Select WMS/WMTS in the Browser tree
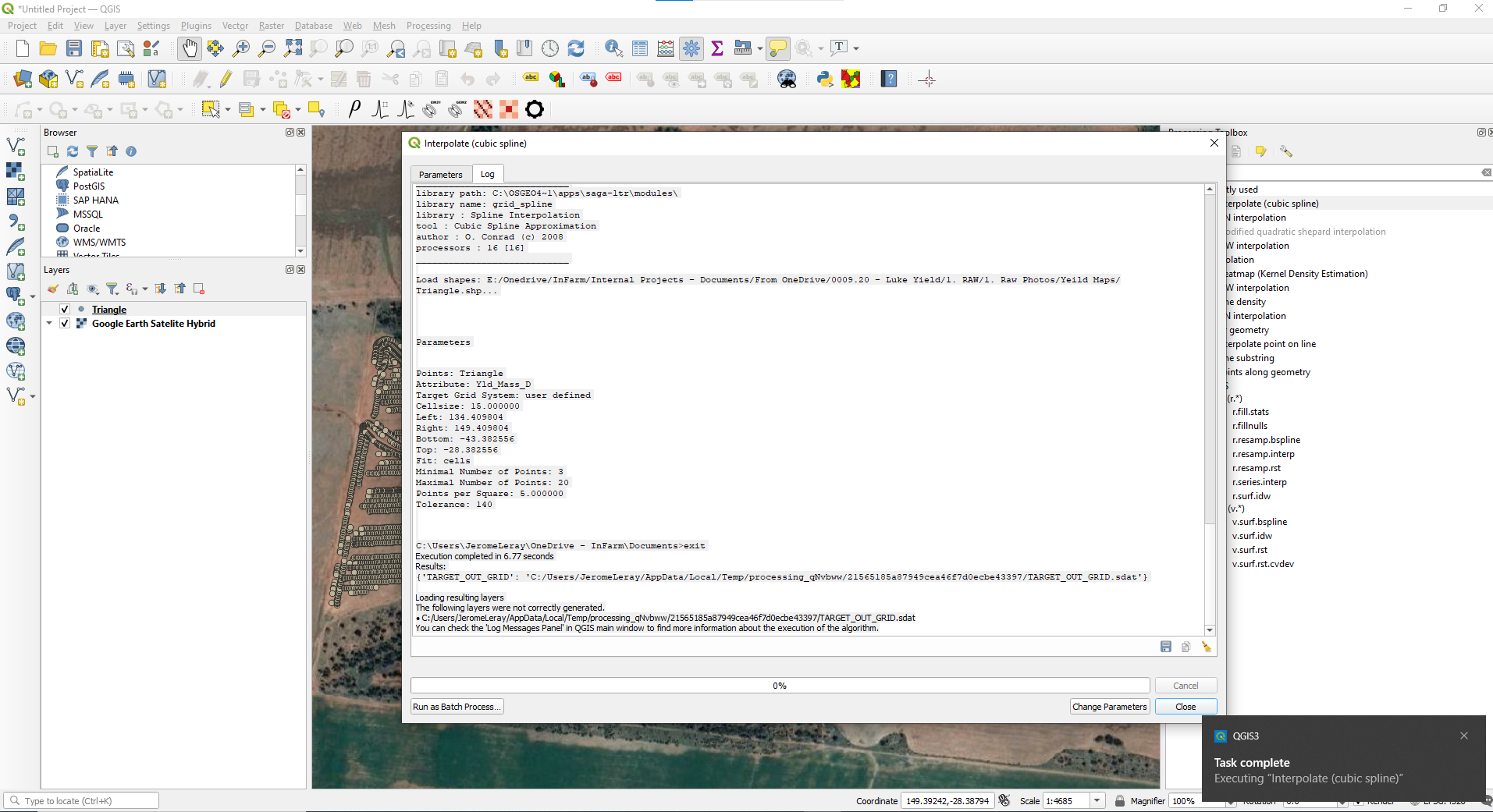1493x812 pixels. click(99, 243)
